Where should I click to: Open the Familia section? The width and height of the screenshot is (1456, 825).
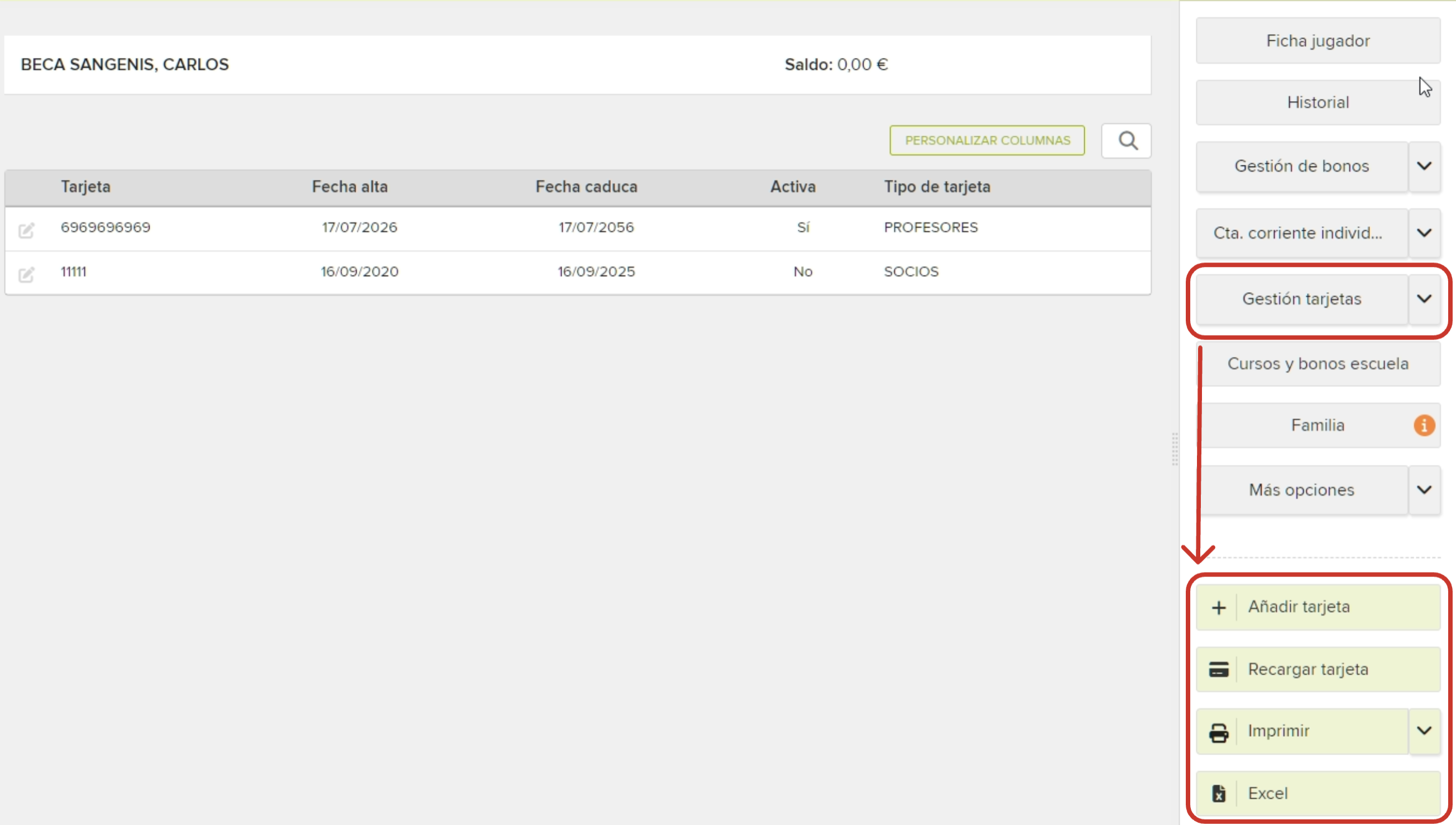[x=1319, y=426]
